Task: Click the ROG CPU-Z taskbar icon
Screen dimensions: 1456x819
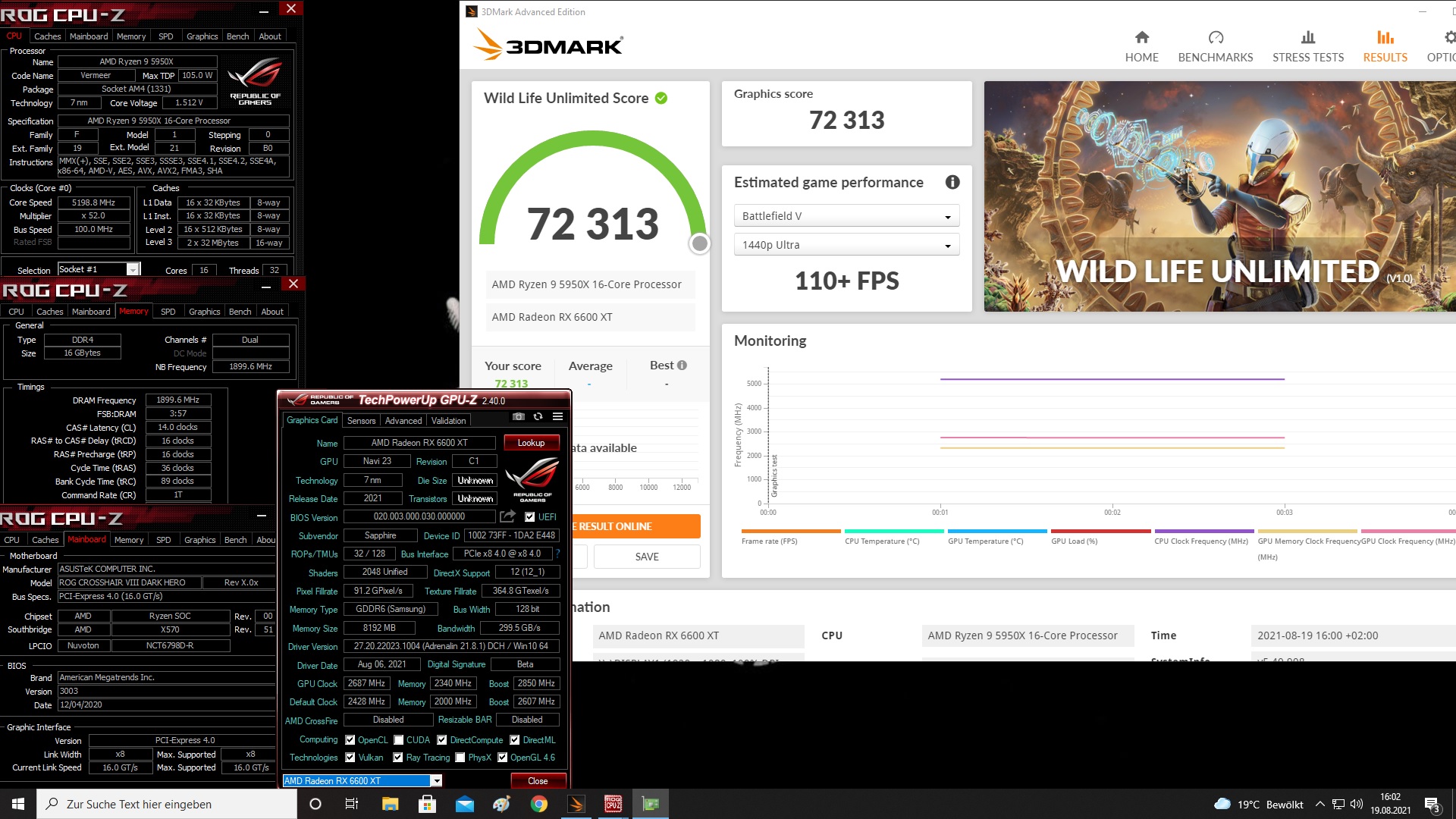Action: (x=613, y=804)
